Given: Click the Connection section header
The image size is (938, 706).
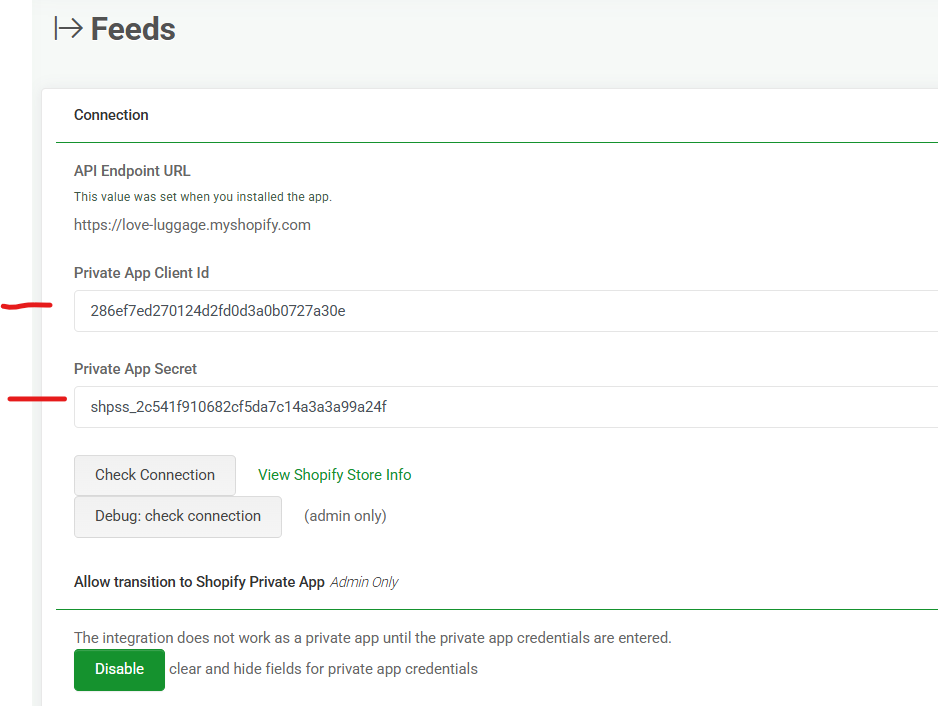Looking at the screenshot, I should tap(111, 115).
